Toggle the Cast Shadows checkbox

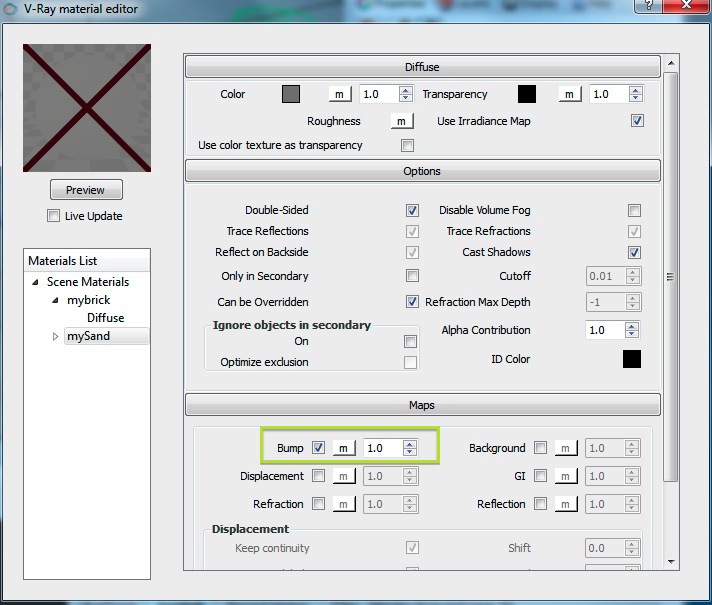tap(634, 252)
